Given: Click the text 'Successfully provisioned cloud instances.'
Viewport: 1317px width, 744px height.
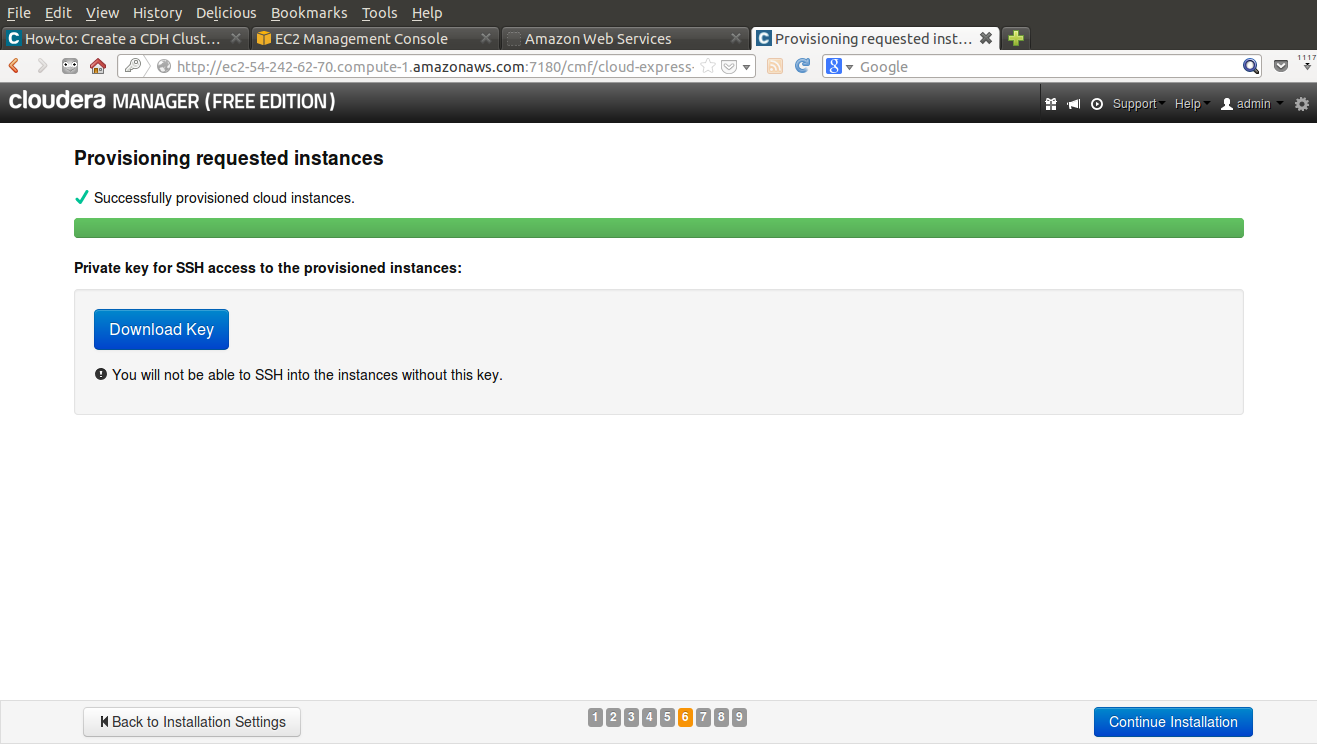Looking at the screenshot, I should point(224,198).
